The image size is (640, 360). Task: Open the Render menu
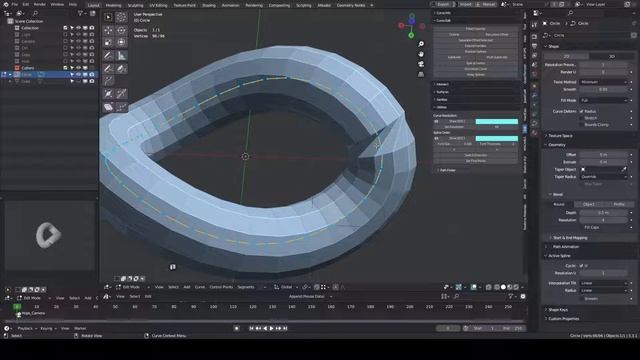tap(40, 4)
